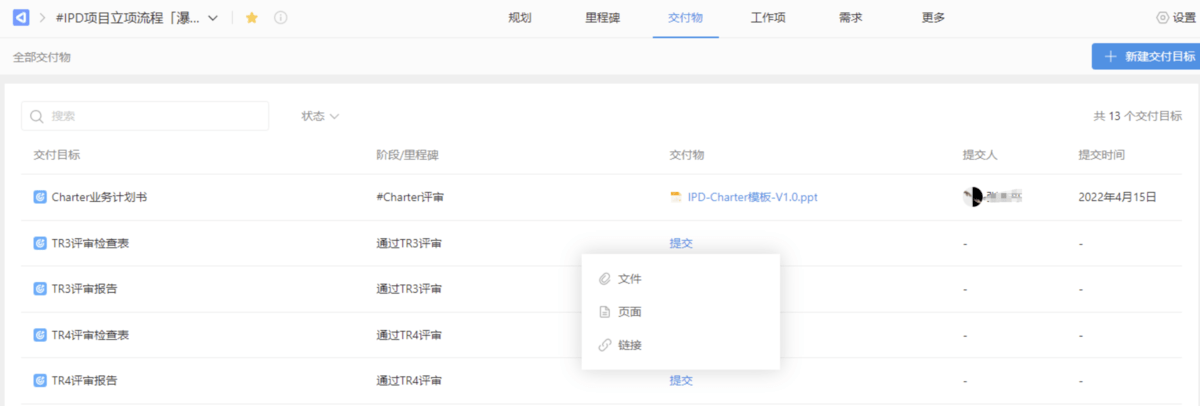
Task: Click the TR4评审报告 row icon
Action: point(40,381)
